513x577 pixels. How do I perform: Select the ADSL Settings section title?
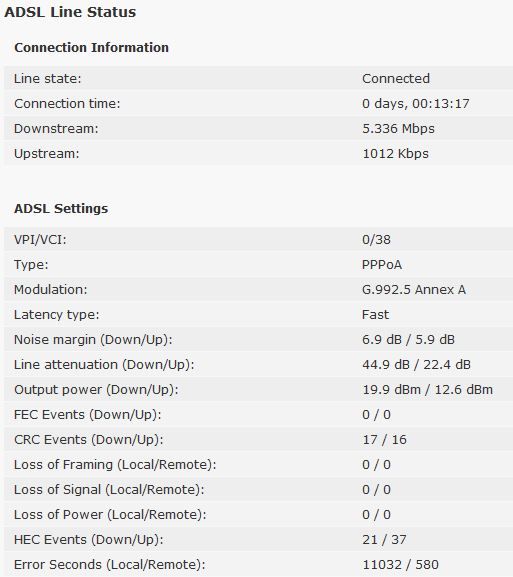pos(61,209)
